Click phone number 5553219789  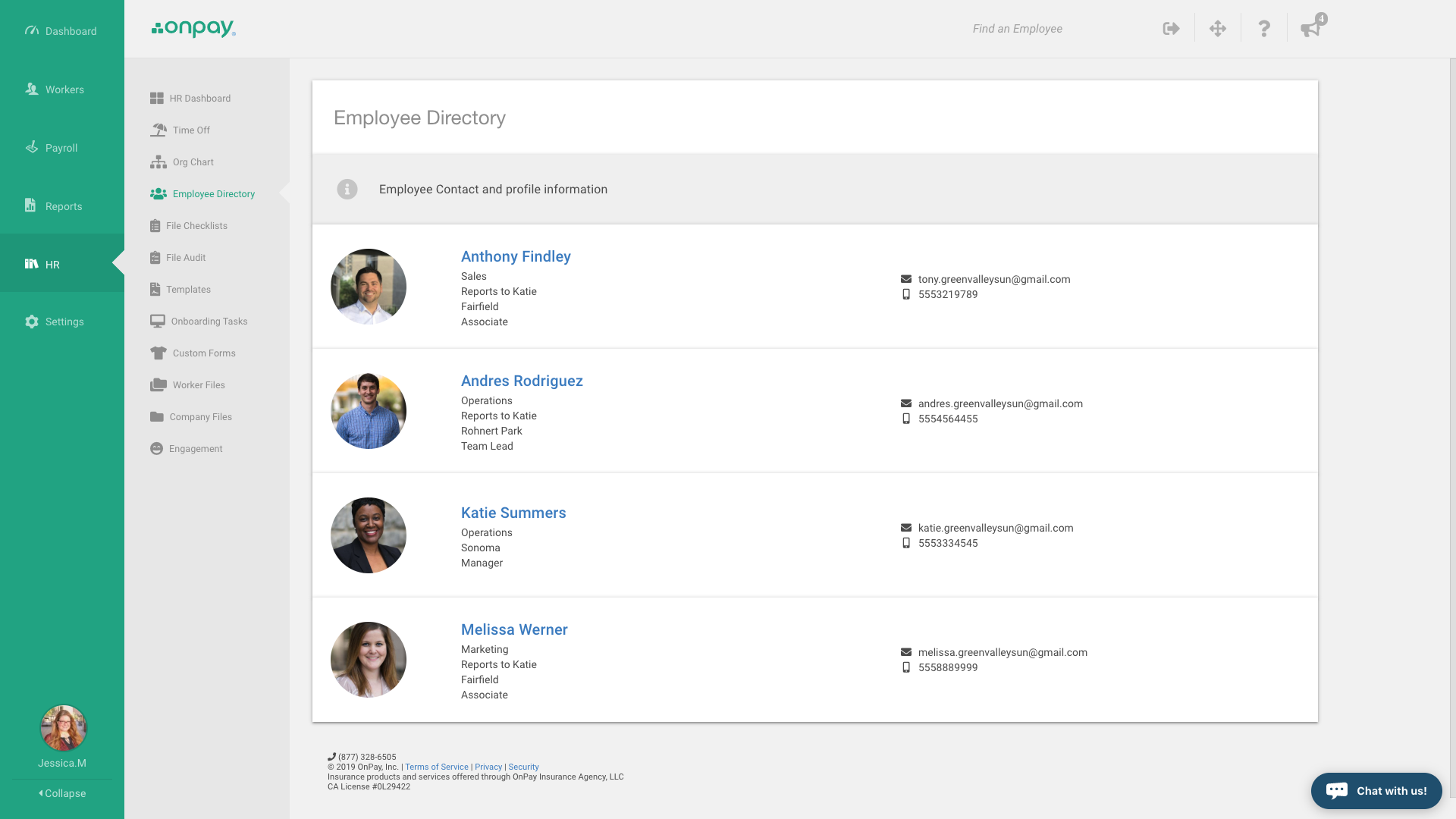[x=948, y=294]
